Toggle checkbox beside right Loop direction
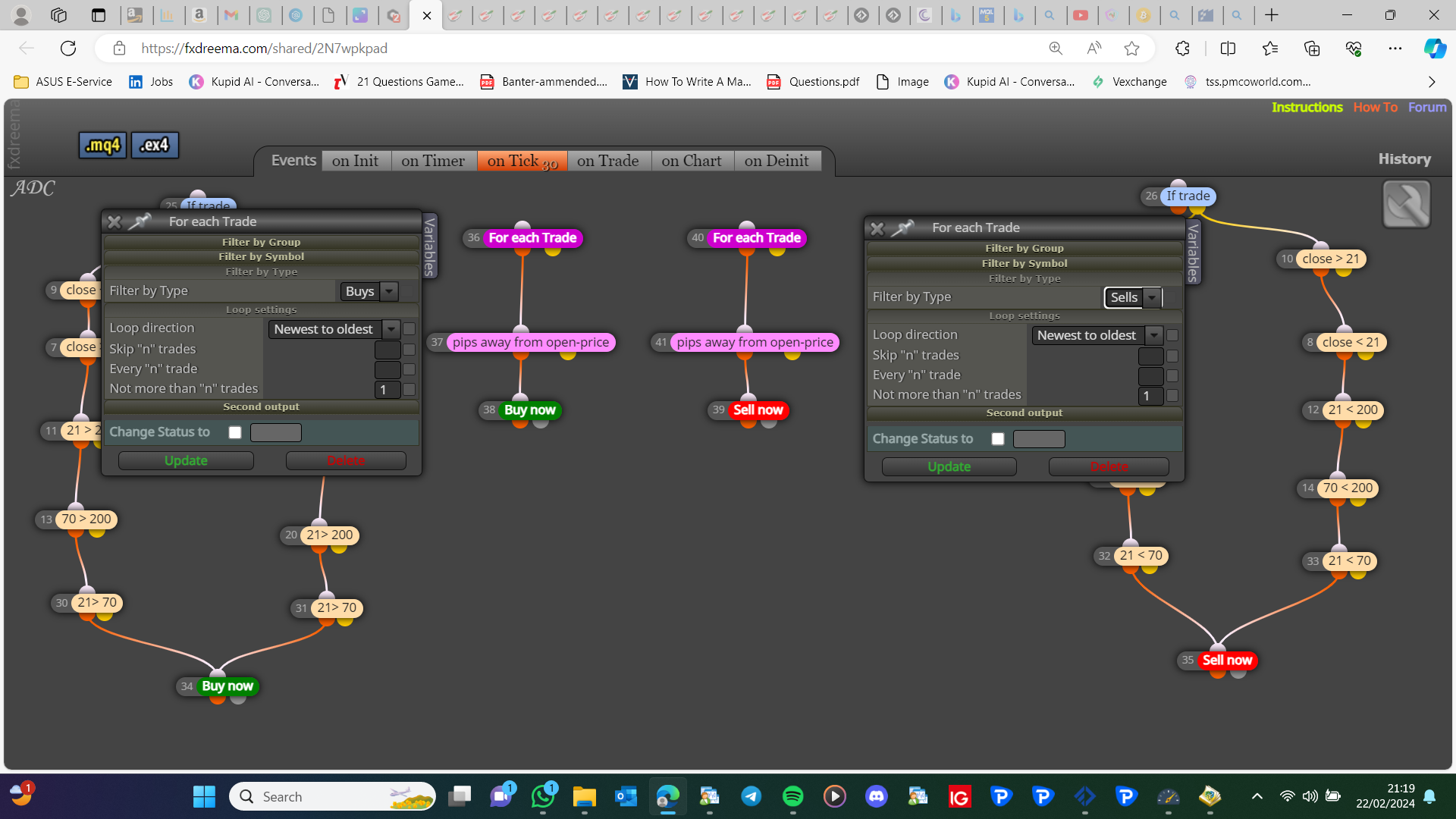This screenshot has width=1456, height=819. (1172, 335)
